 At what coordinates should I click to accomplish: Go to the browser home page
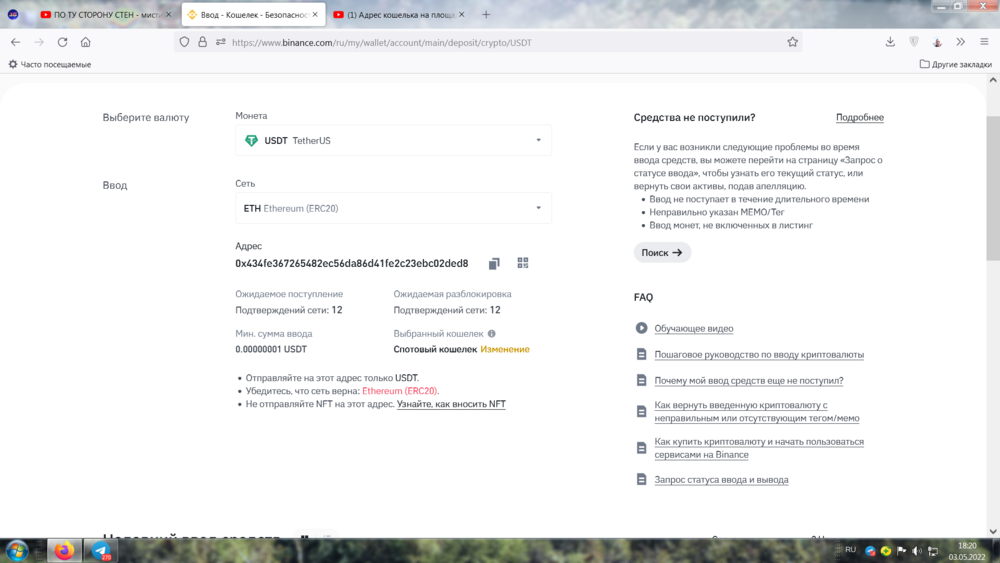pyautogui.click(x=85, y=42)
